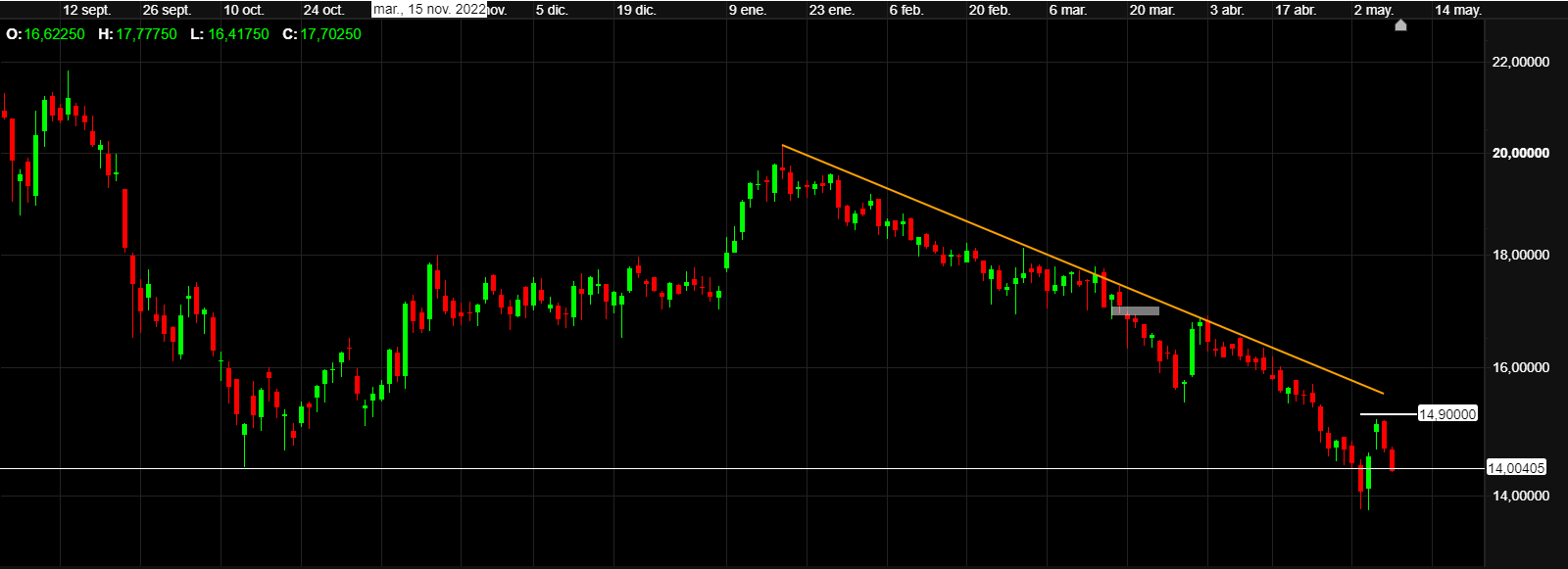
Task: Click the Open value 16,62250
Action: pyautogui.click(x=54, y=34)
